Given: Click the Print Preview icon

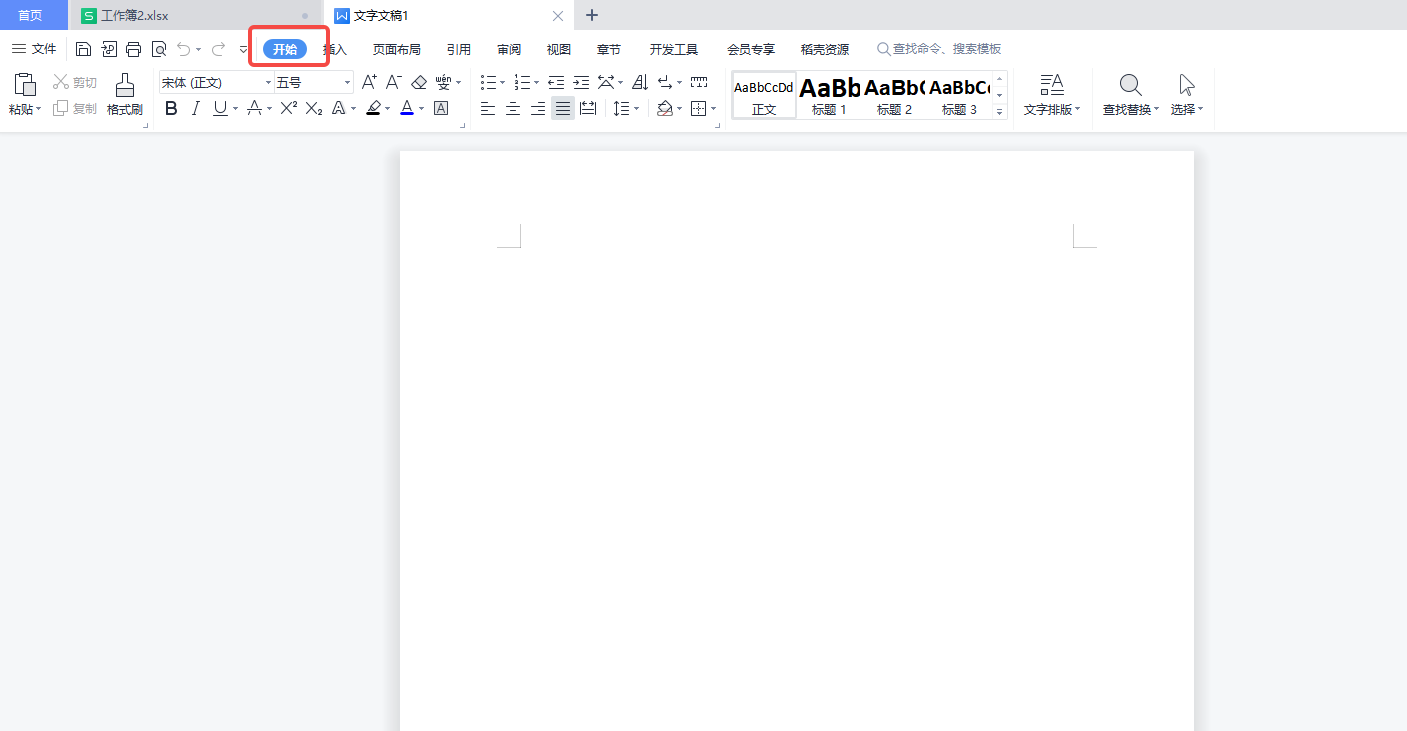Looking at the screenshot, I should [x=159, y=49].
